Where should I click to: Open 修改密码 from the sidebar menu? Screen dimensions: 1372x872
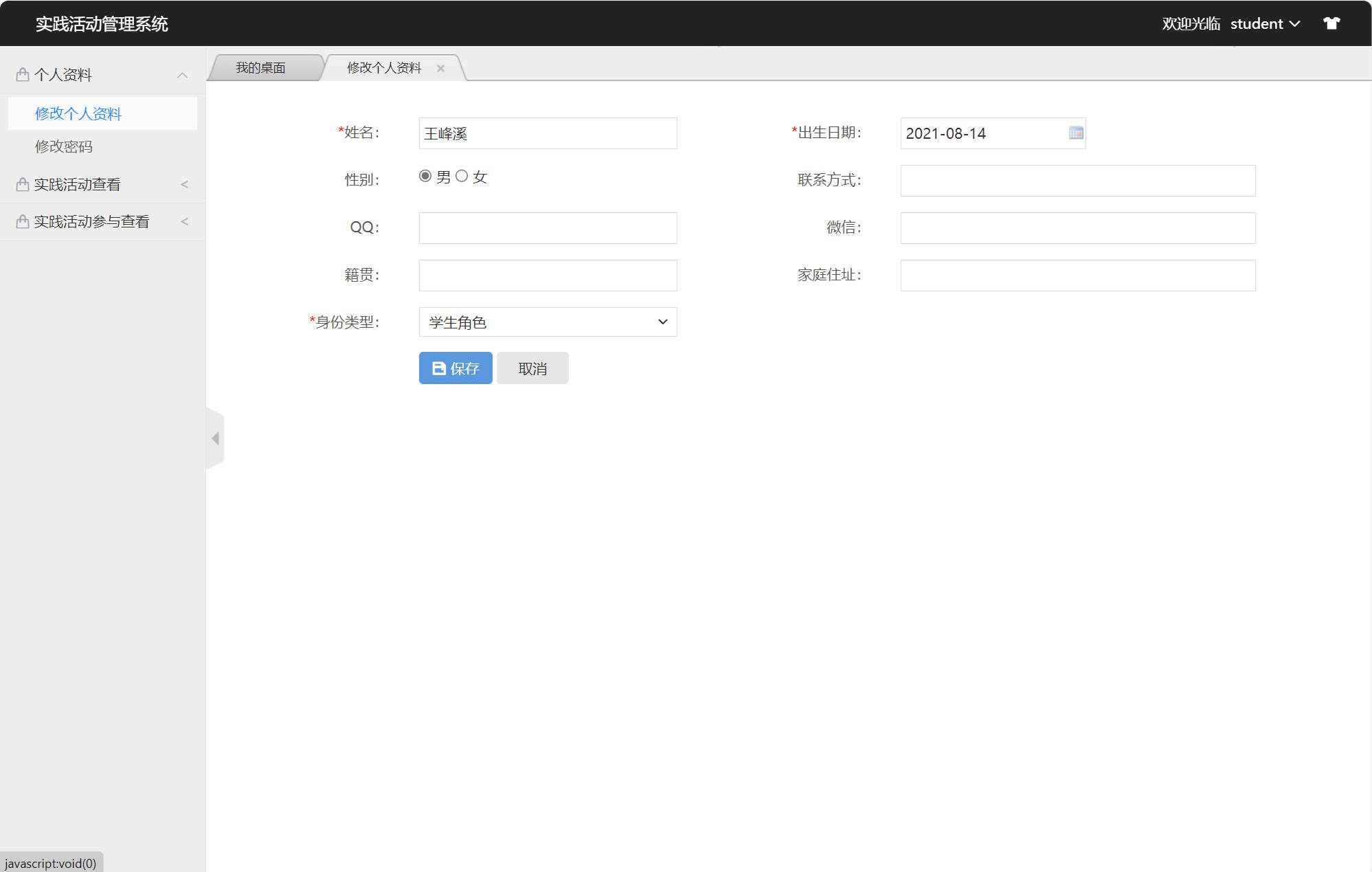[x=64, y=146]
